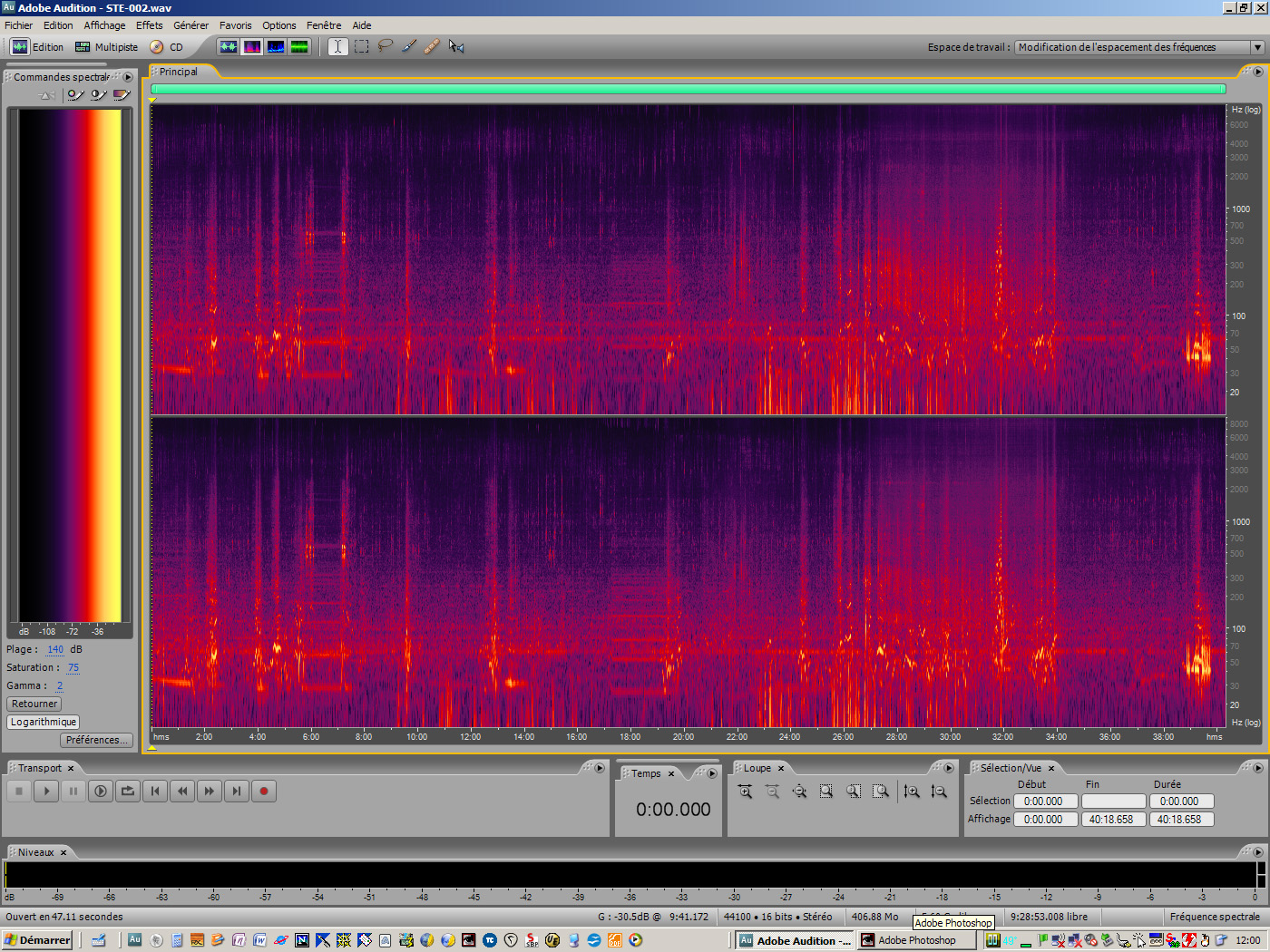Viewport: 1270px width, 952px height.
Task: Toggle Logarithmique scale in spectral controls
Action: [x=43, y=722]
